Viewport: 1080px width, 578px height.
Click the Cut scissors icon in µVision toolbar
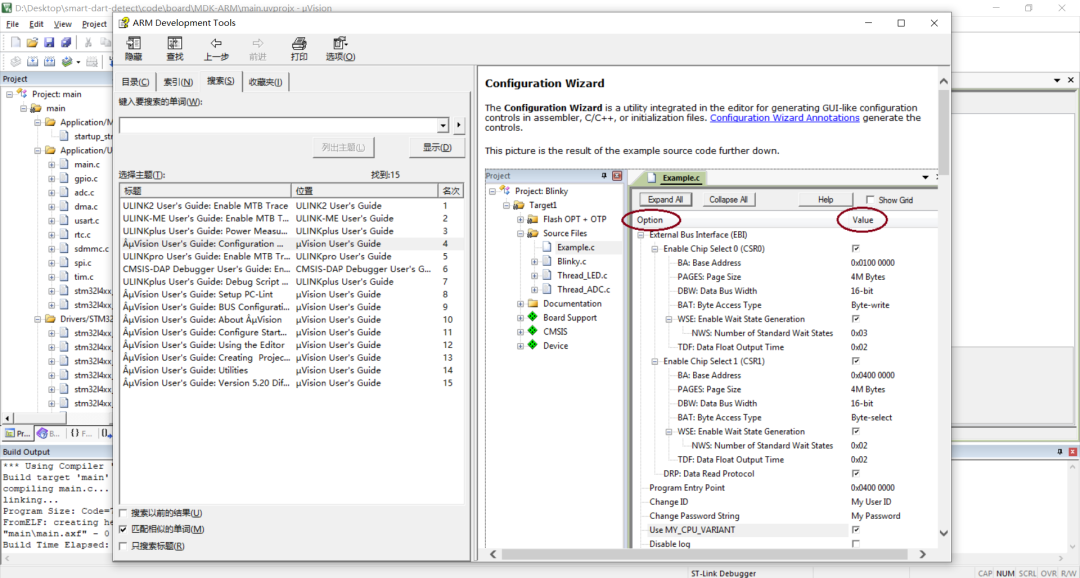(88, 43)
